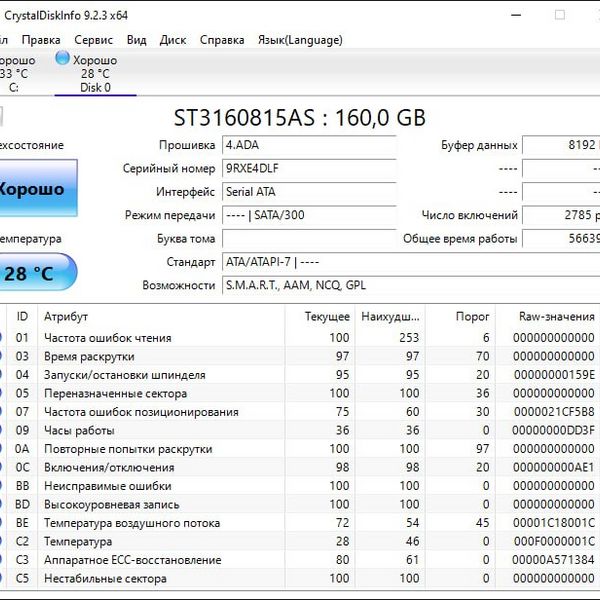
Task: Open the Справка menu
Action: (x=222, y=40)
